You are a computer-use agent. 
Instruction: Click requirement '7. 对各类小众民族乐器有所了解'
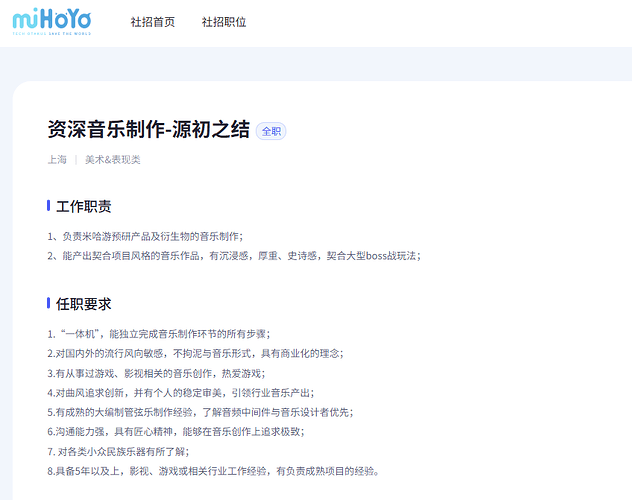pos(118,452)
